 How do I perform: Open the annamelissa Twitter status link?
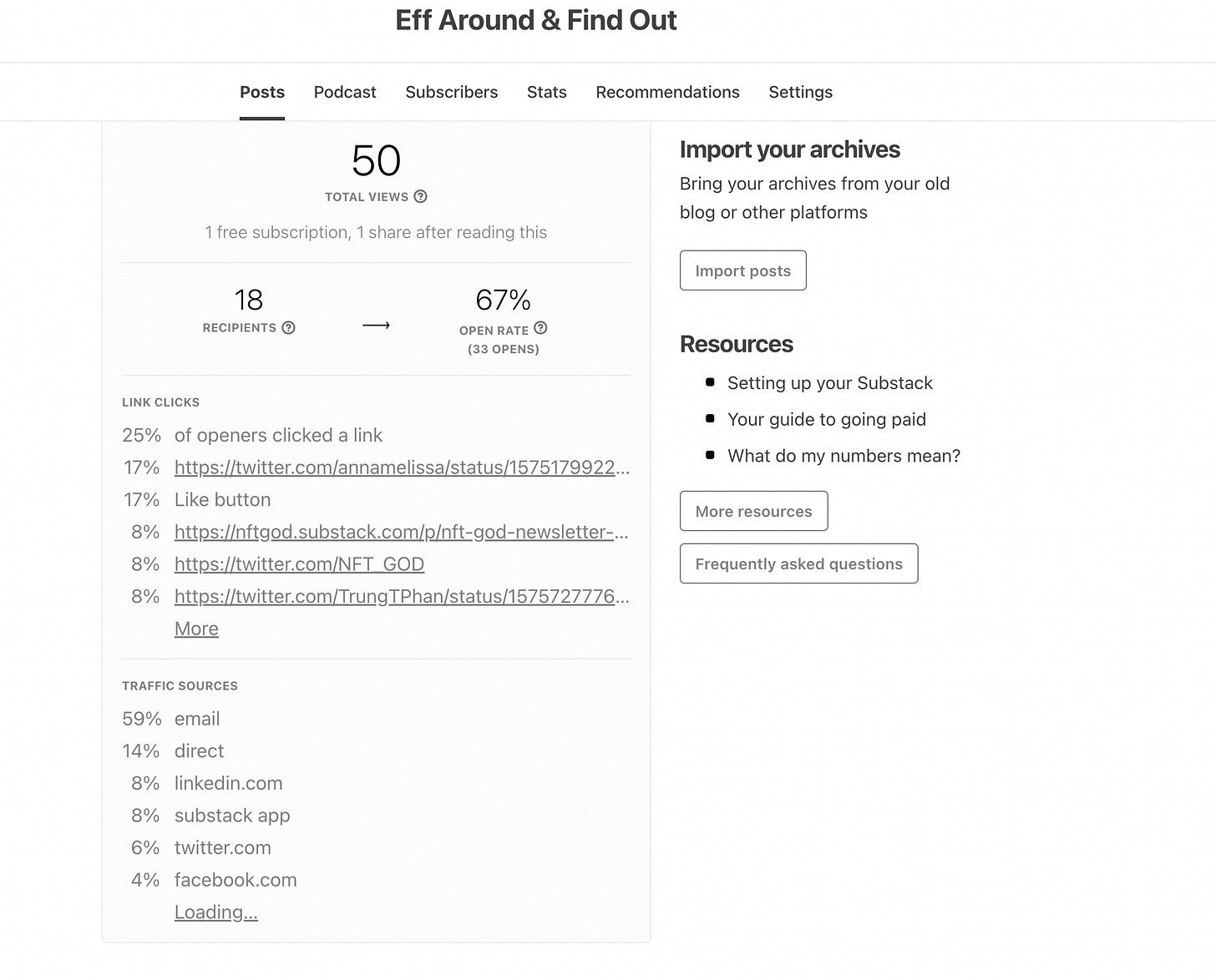401,467
